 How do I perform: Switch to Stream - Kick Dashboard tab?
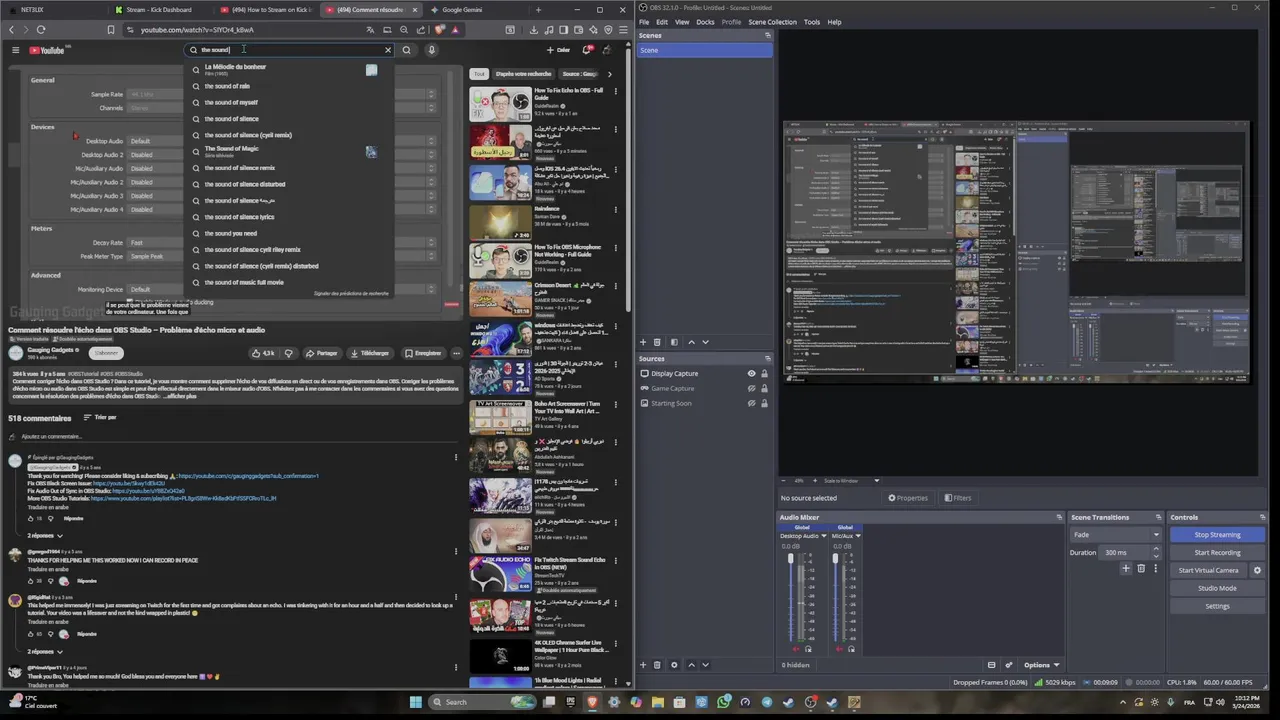[158, 10]
